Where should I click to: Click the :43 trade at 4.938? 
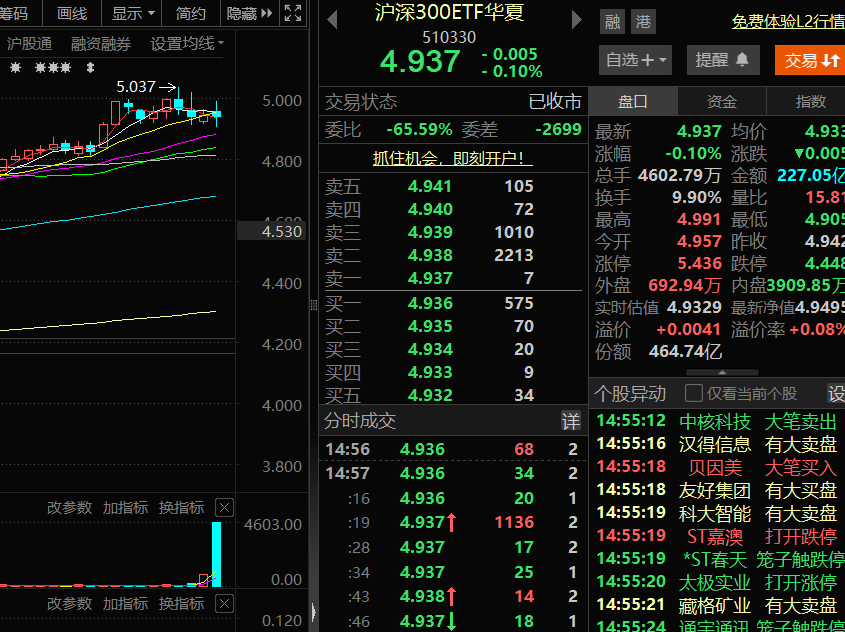click(453, 596)
